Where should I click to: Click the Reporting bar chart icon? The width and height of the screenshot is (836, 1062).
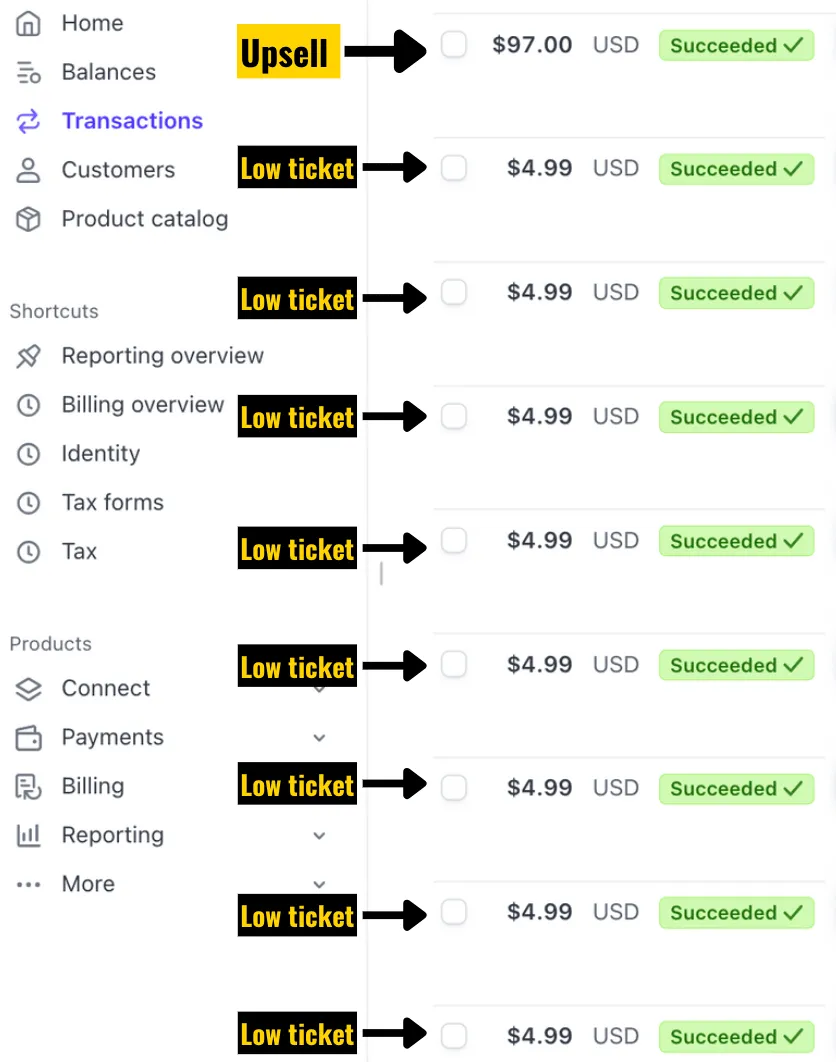pos(28,836)
